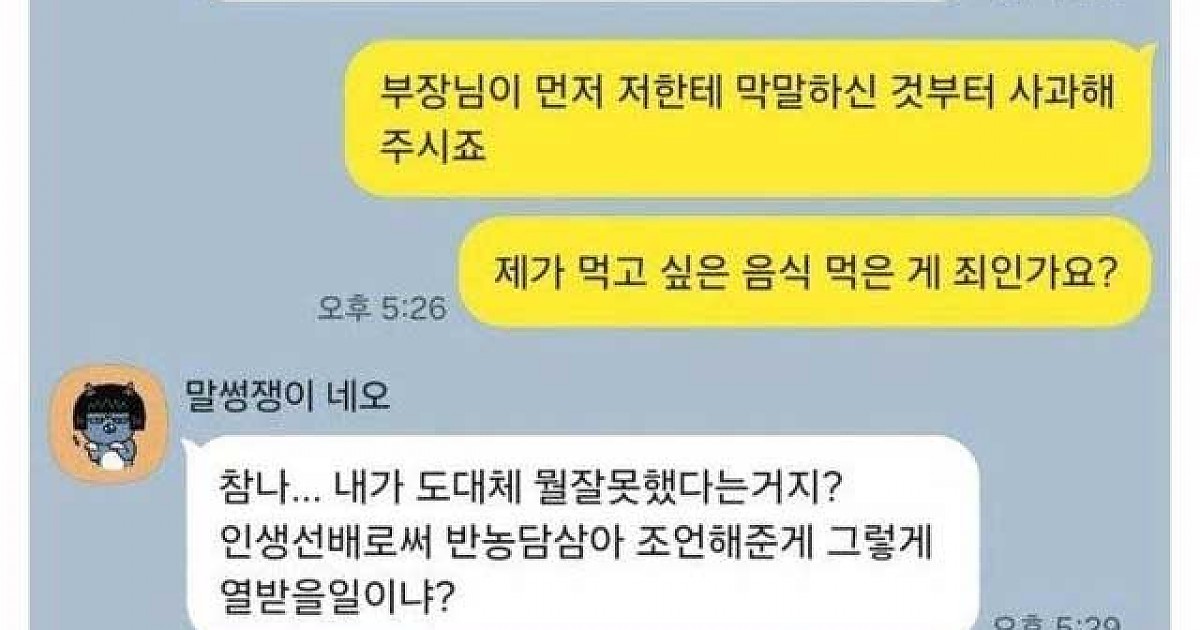The width and height of the screenshot is (1200, 630).
Task: Click the word 주시죠 in the yellow bubble
Action: coord(433,148)
